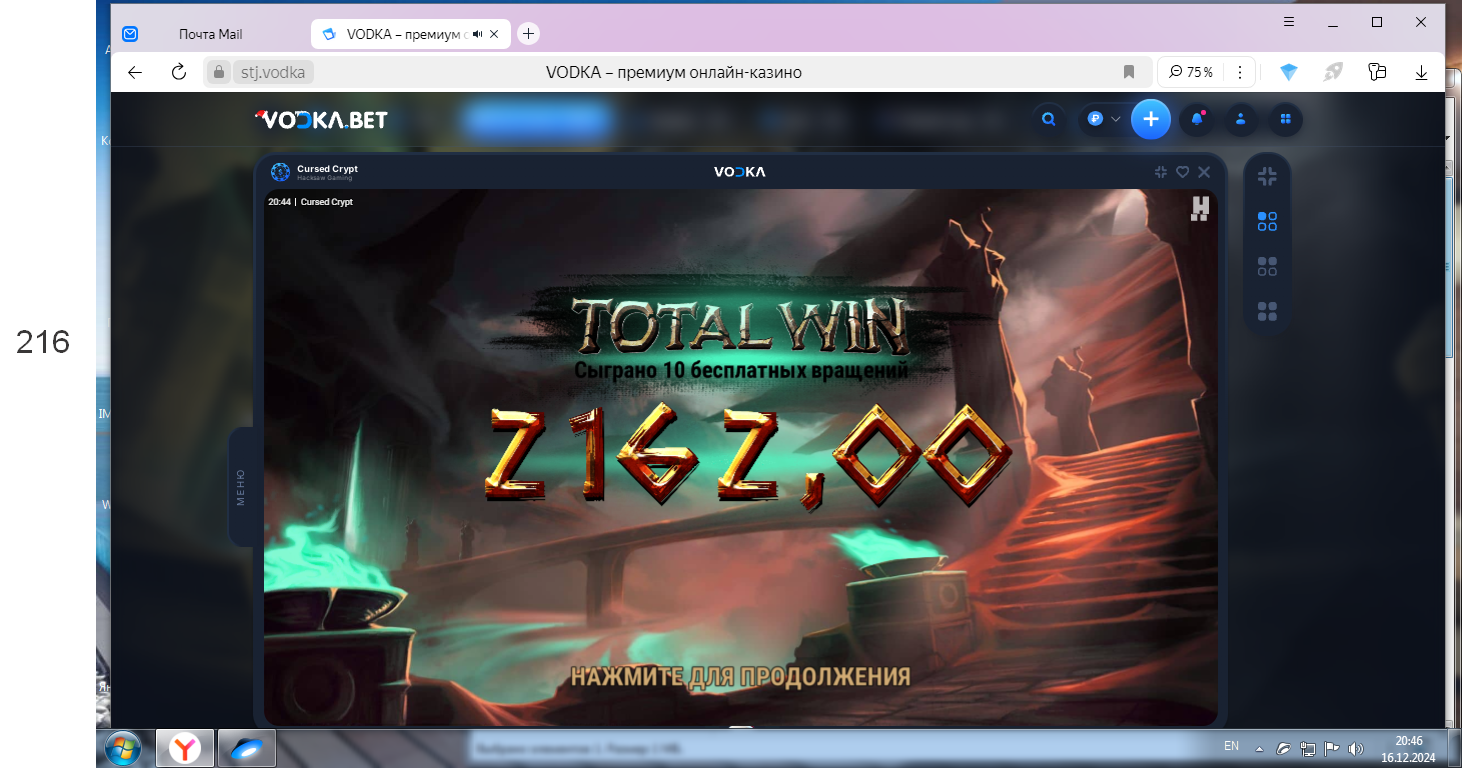
Task: Open the browser hamburger menu
Action: tap(1290, 22)
